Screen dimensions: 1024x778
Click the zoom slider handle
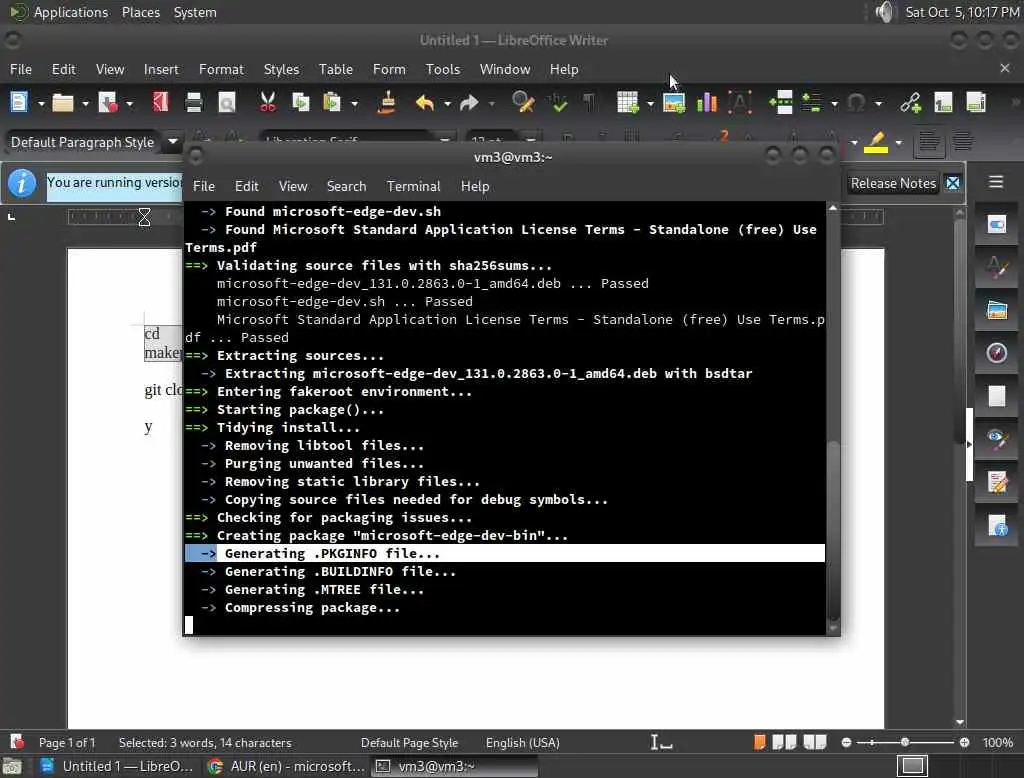(904, 742)
